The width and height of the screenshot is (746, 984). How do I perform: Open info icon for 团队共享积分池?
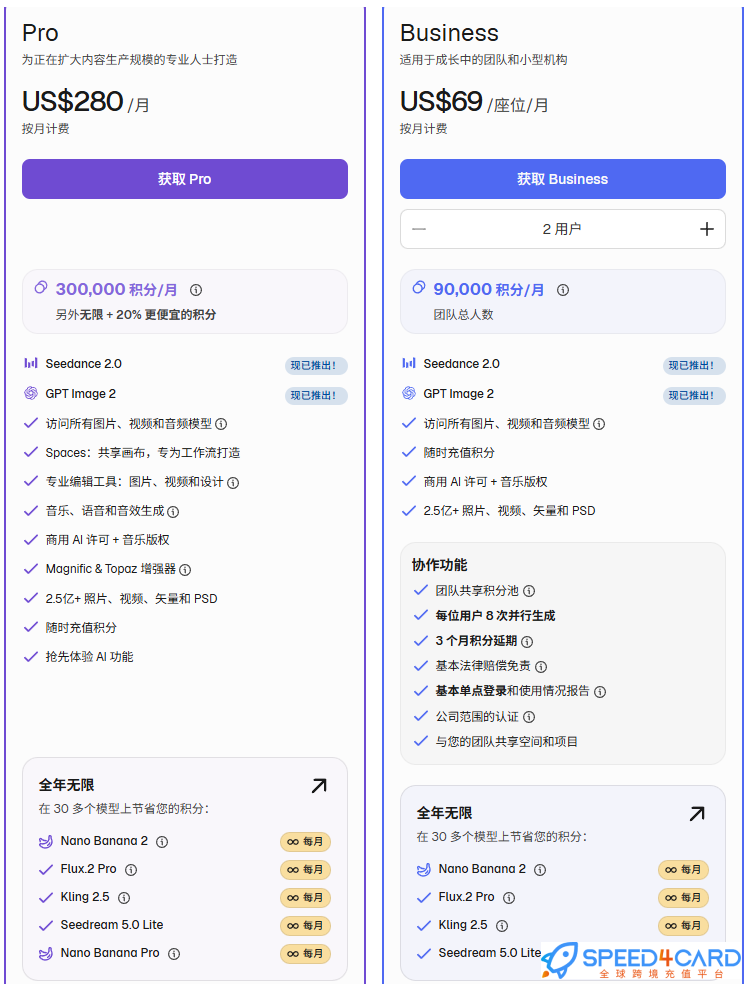(x=529, y=591)
